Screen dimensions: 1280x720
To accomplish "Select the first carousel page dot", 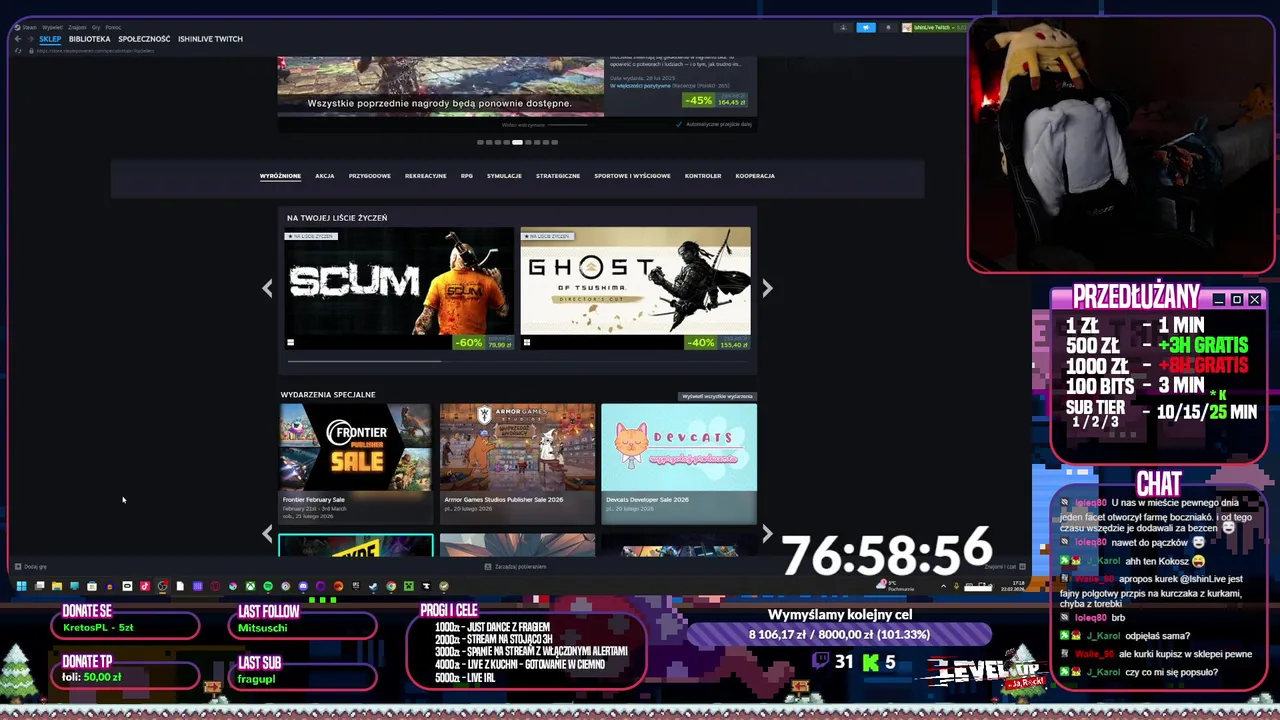I will coord(480,142).
